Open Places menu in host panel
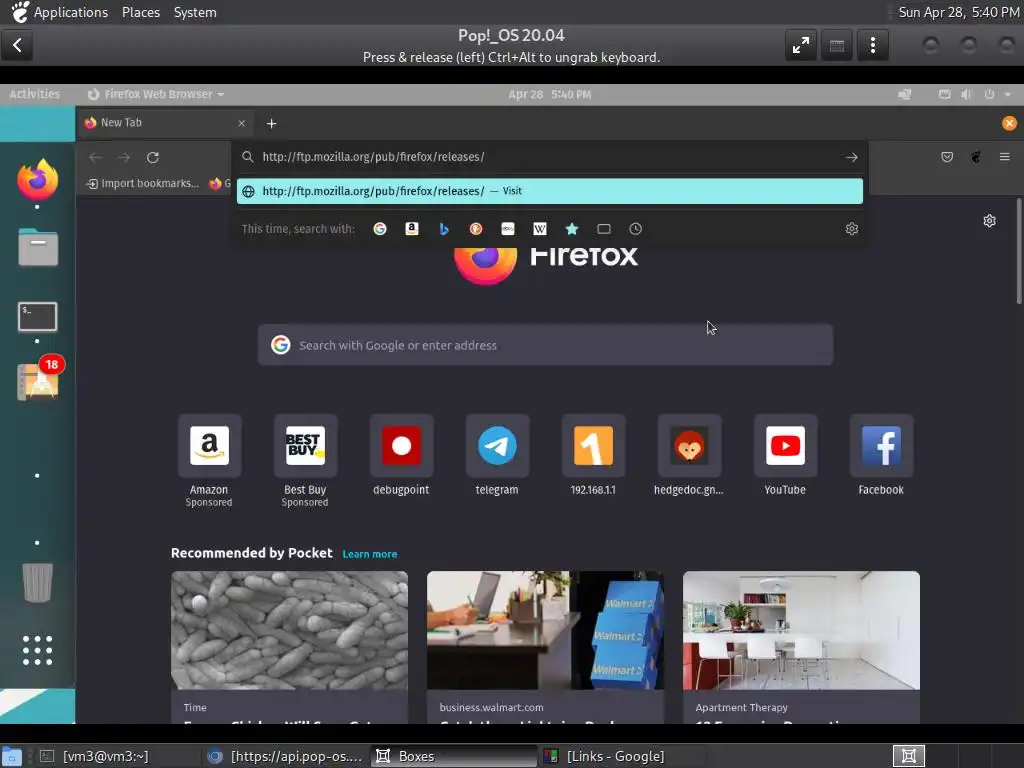Viewport: 1024px width, 768px height. click(140, 12)
